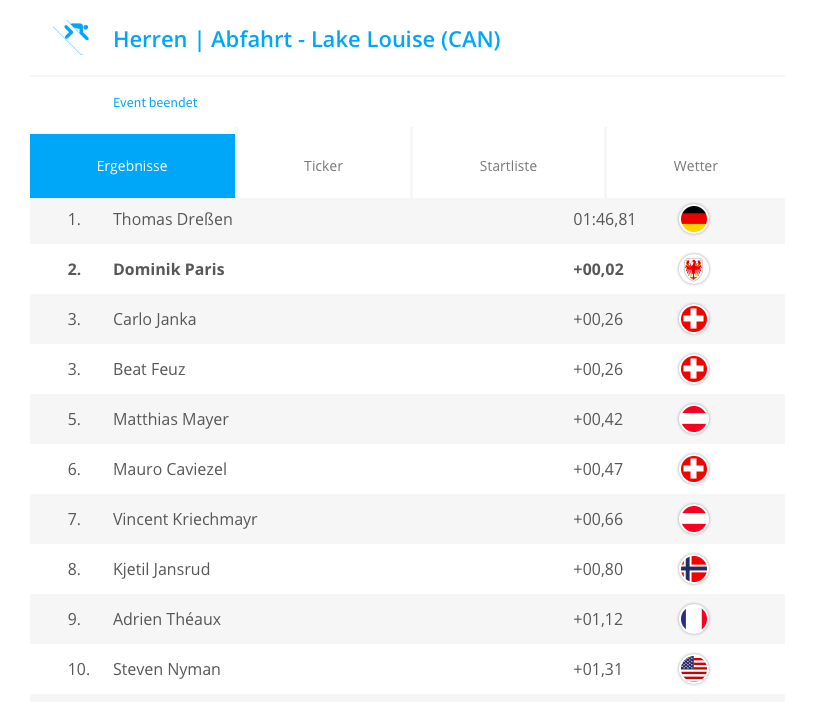Click Swiss flag next to Carlo Janka

[693, 319]
